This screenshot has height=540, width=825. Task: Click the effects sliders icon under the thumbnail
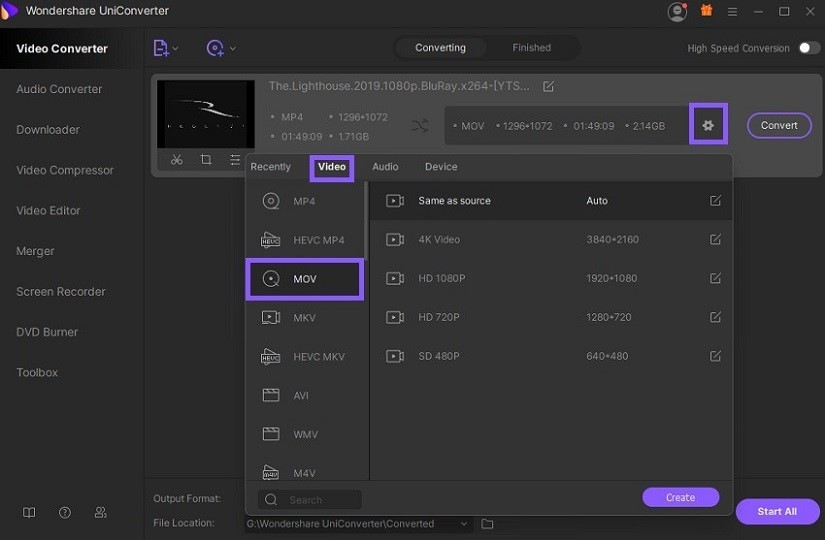[x=235, y=159]
